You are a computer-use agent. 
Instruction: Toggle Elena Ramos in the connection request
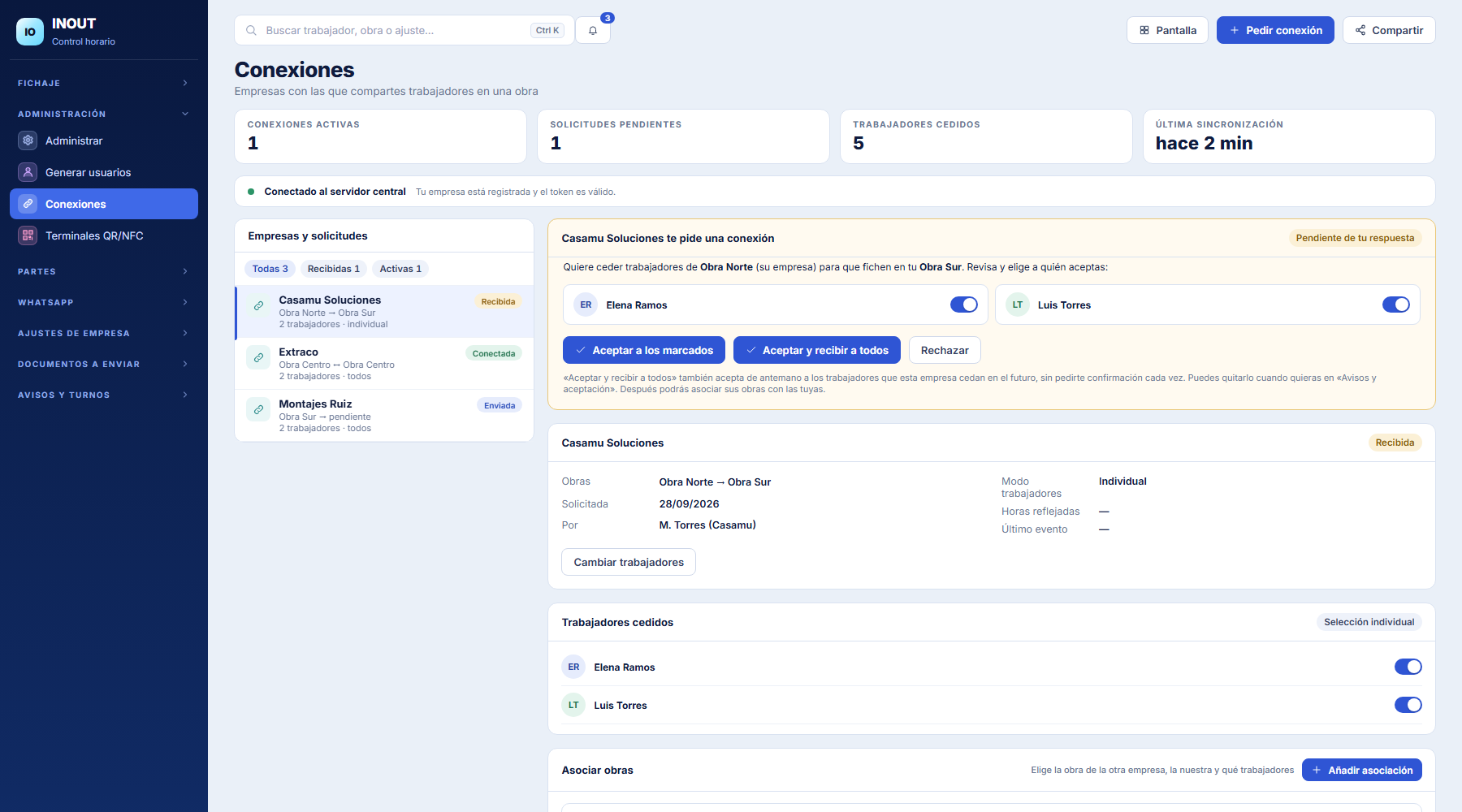click(x=964, y=304)
